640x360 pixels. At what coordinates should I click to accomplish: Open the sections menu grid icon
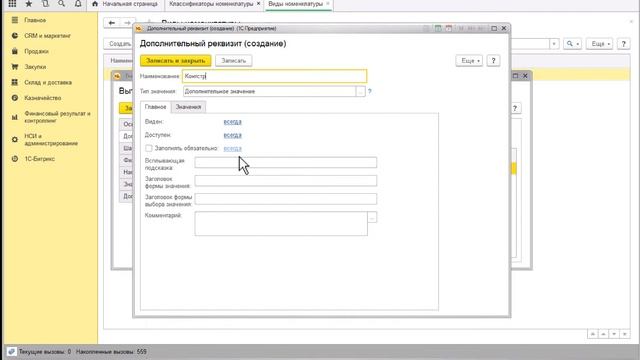(x=12, y=4)
